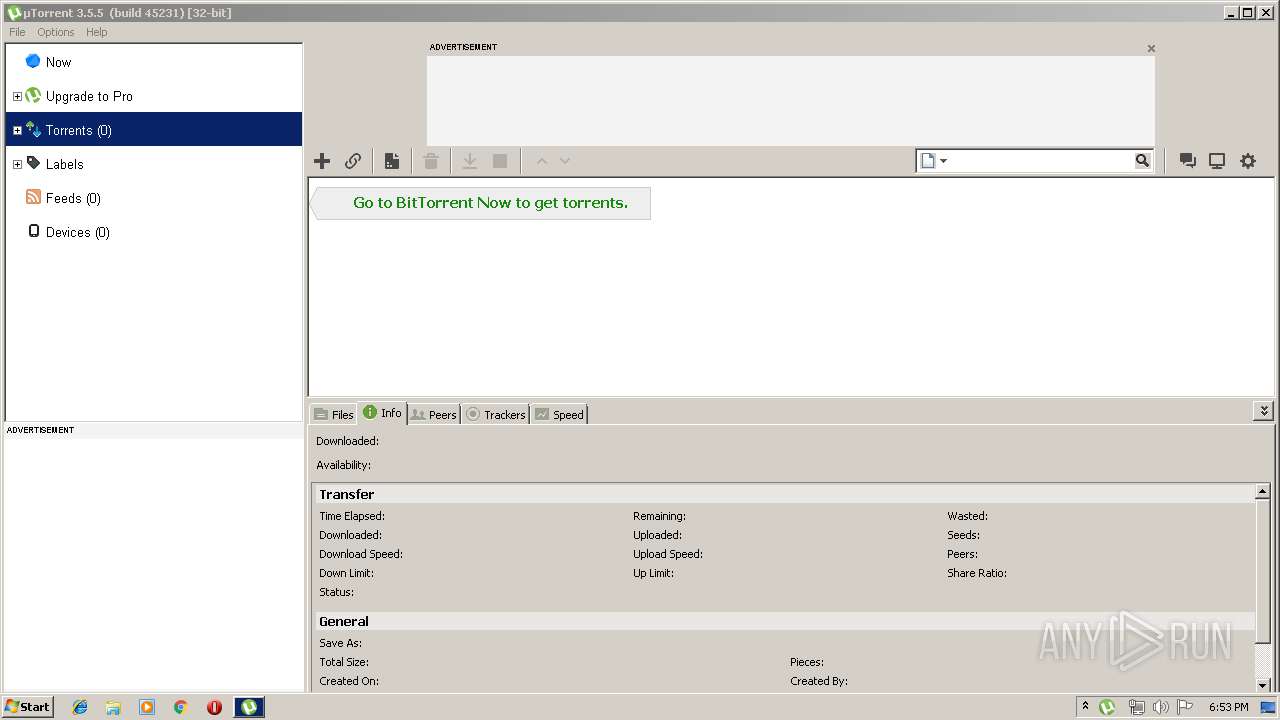Click the Availability label
Image resolution: width=1280 pixels, height=720 pixels.
coord(343,465)
